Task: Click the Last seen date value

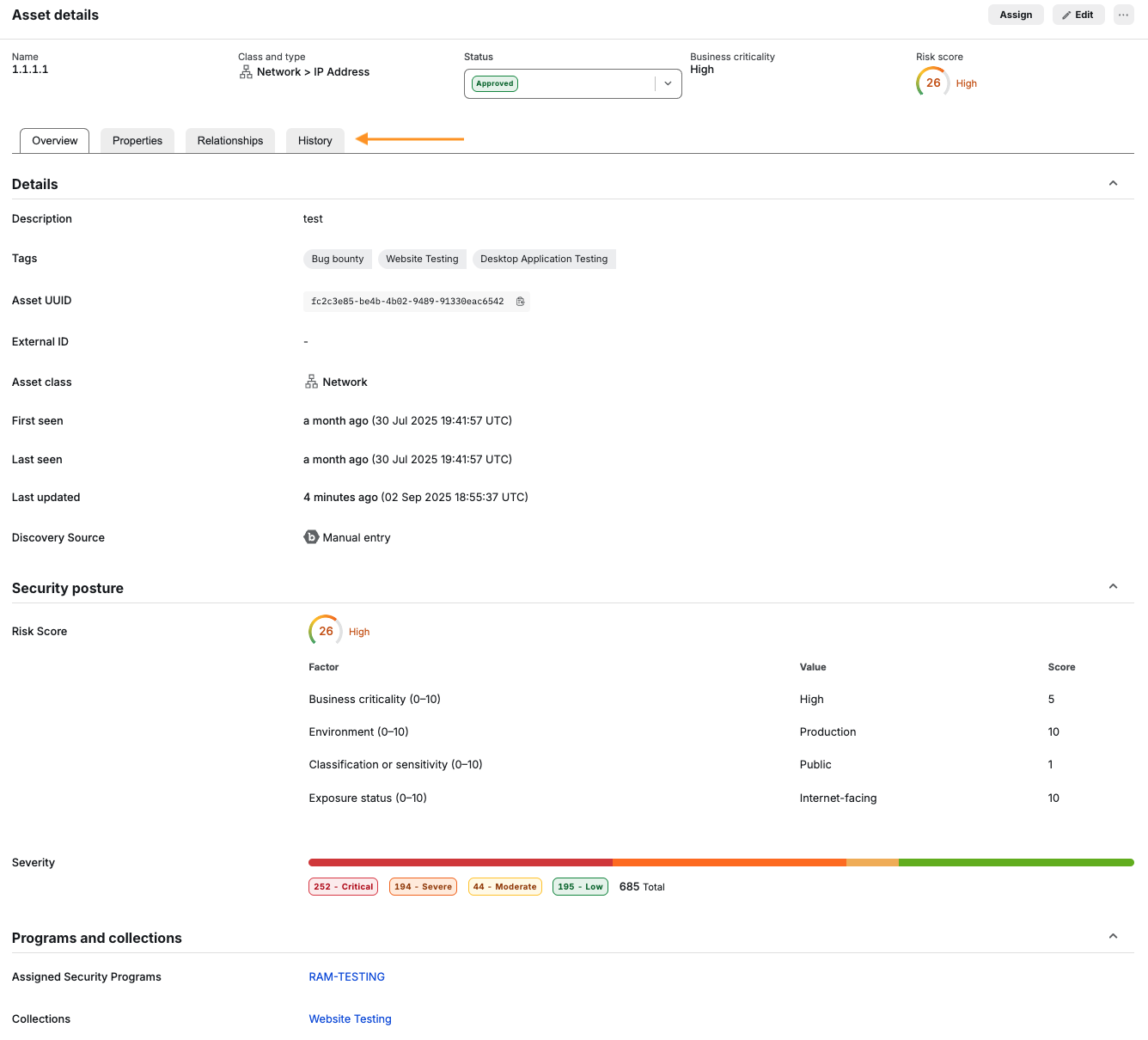Action: (x=407, y=460)
